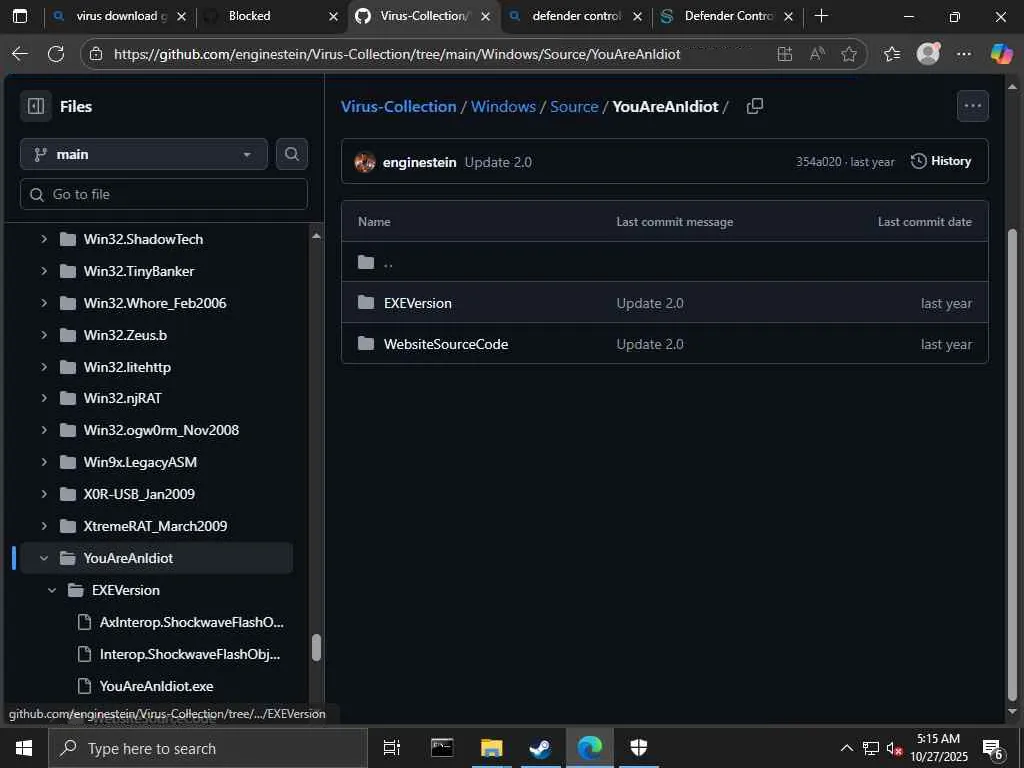Launch the Copilot icon in Edge
The image size is (1024, 768).
point(1000,54)
